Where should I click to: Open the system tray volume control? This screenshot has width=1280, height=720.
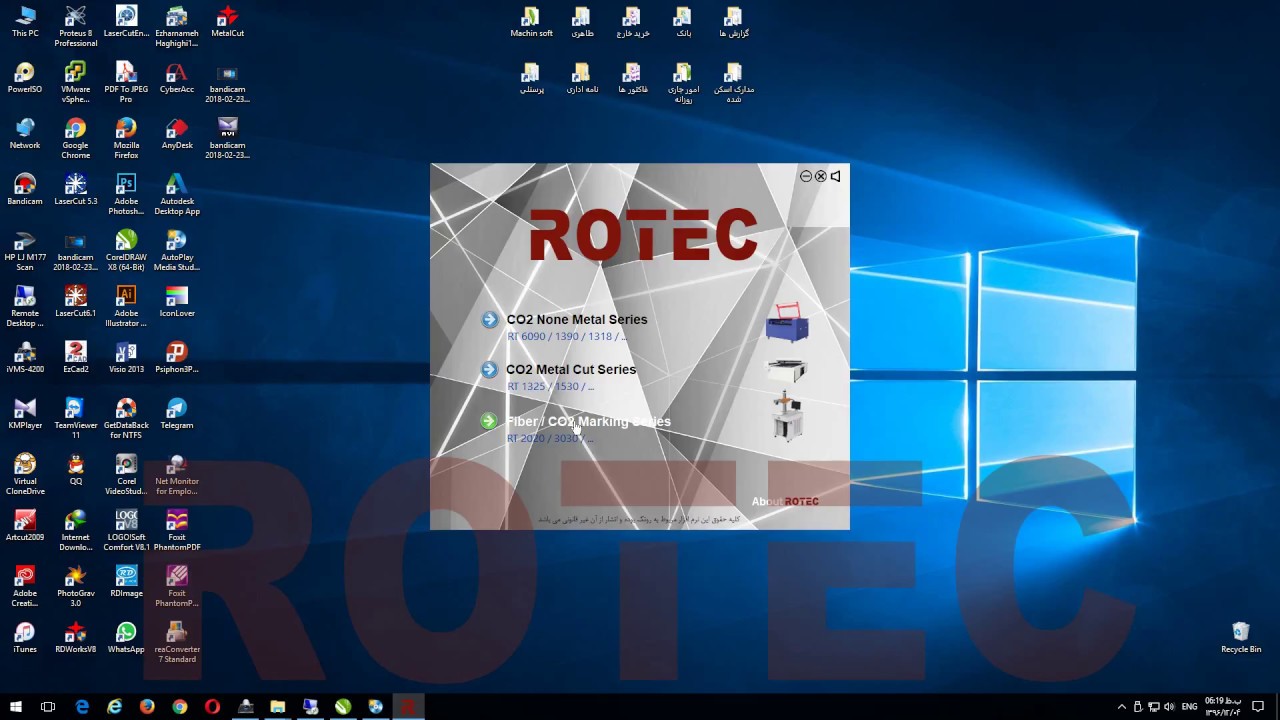[x=1169, y=707]
